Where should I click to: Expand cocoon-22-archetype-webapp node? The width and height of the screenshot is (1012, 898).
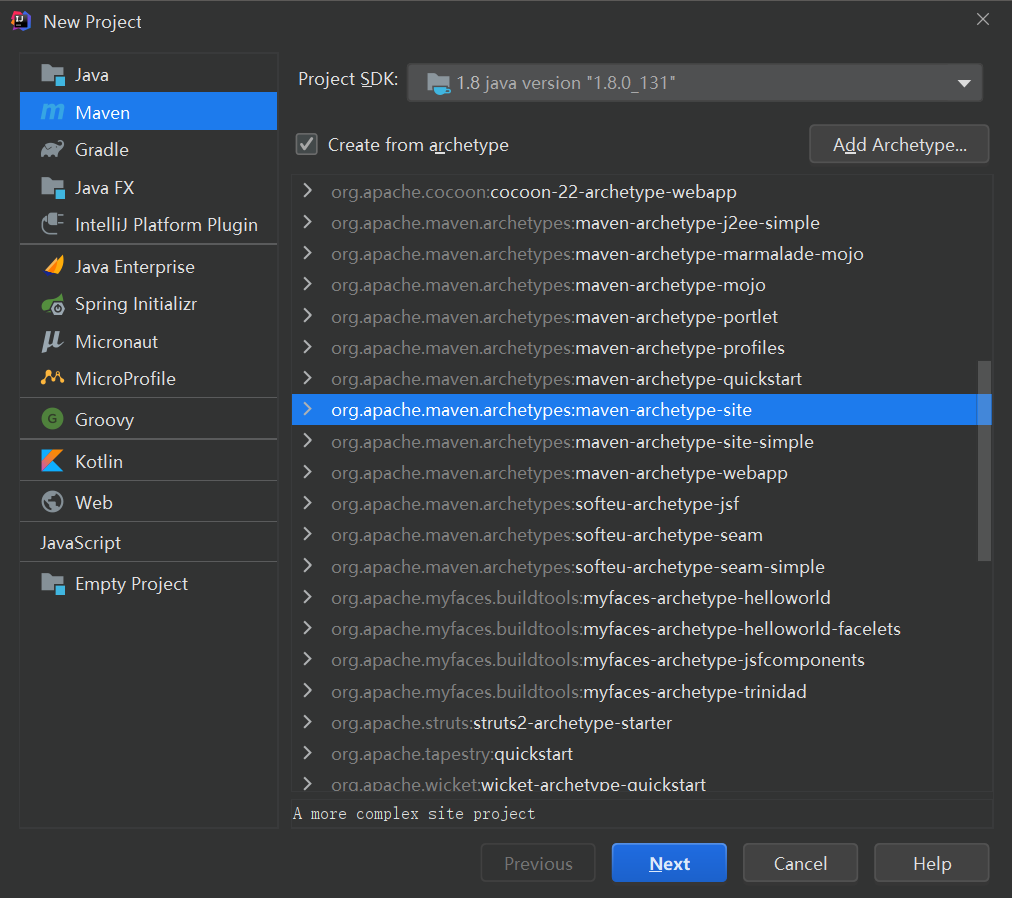(x=308, y=191)
